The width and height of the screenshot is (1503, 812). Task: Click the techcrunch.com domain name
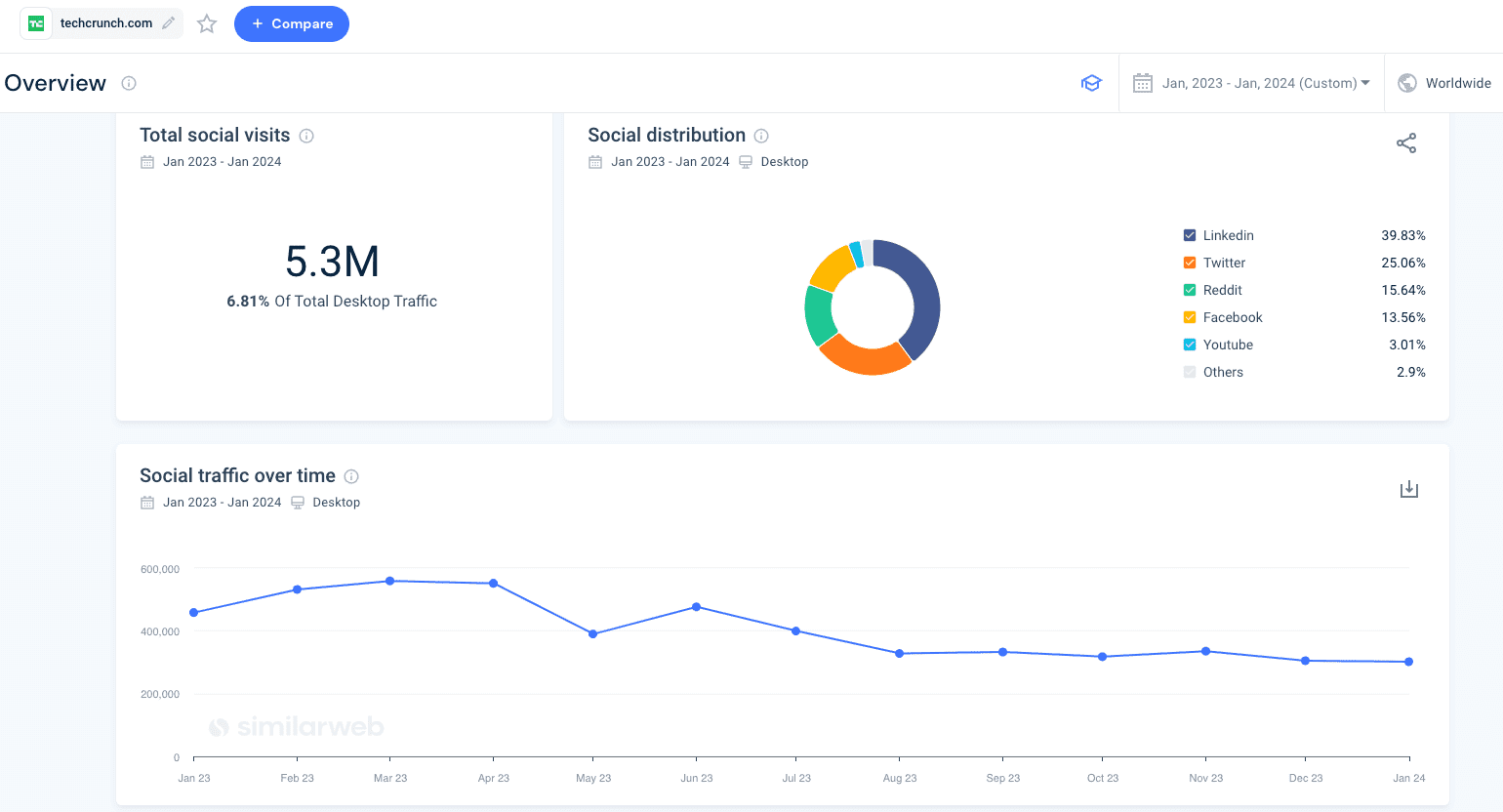click(x=106, y=23)
